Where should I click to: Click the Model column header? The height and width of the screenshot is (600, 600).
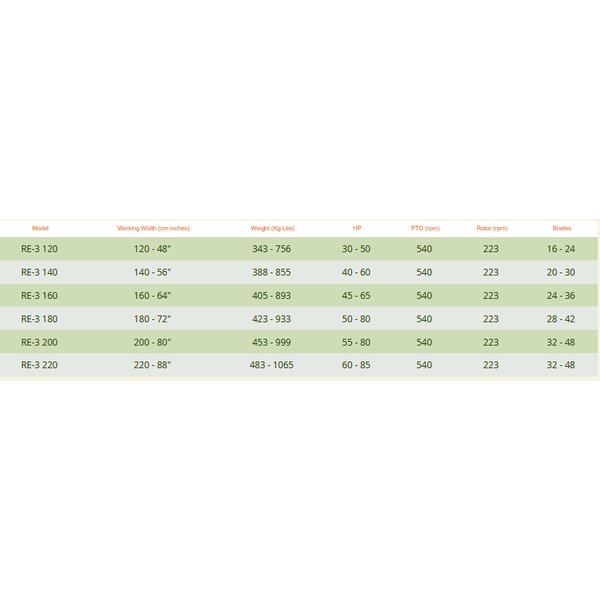click(x=40, y=228)
